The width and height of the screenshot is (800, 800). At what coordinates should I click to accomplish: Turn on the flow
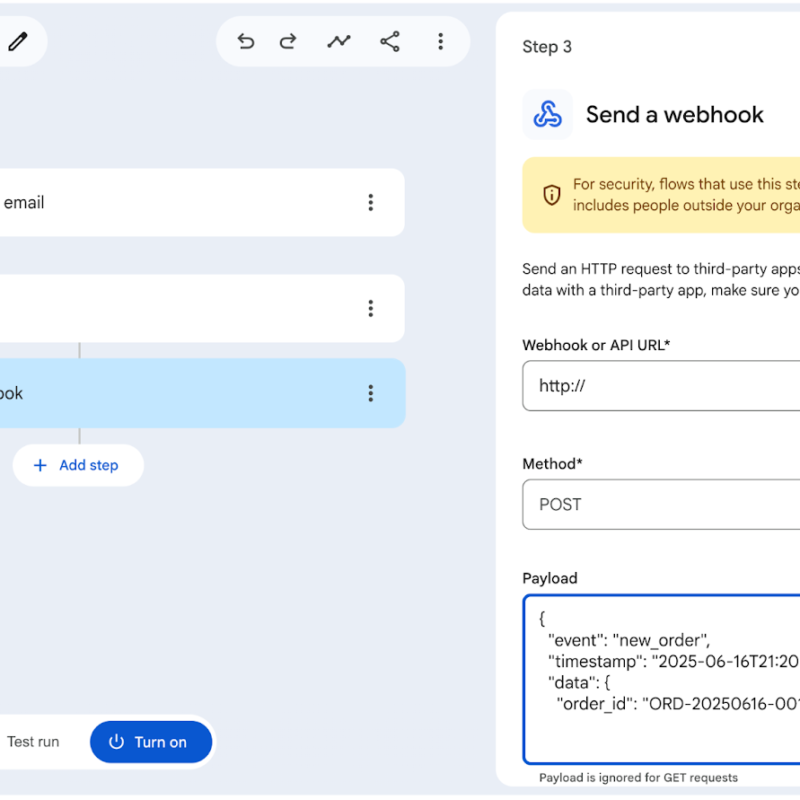[x=151, y=742]
